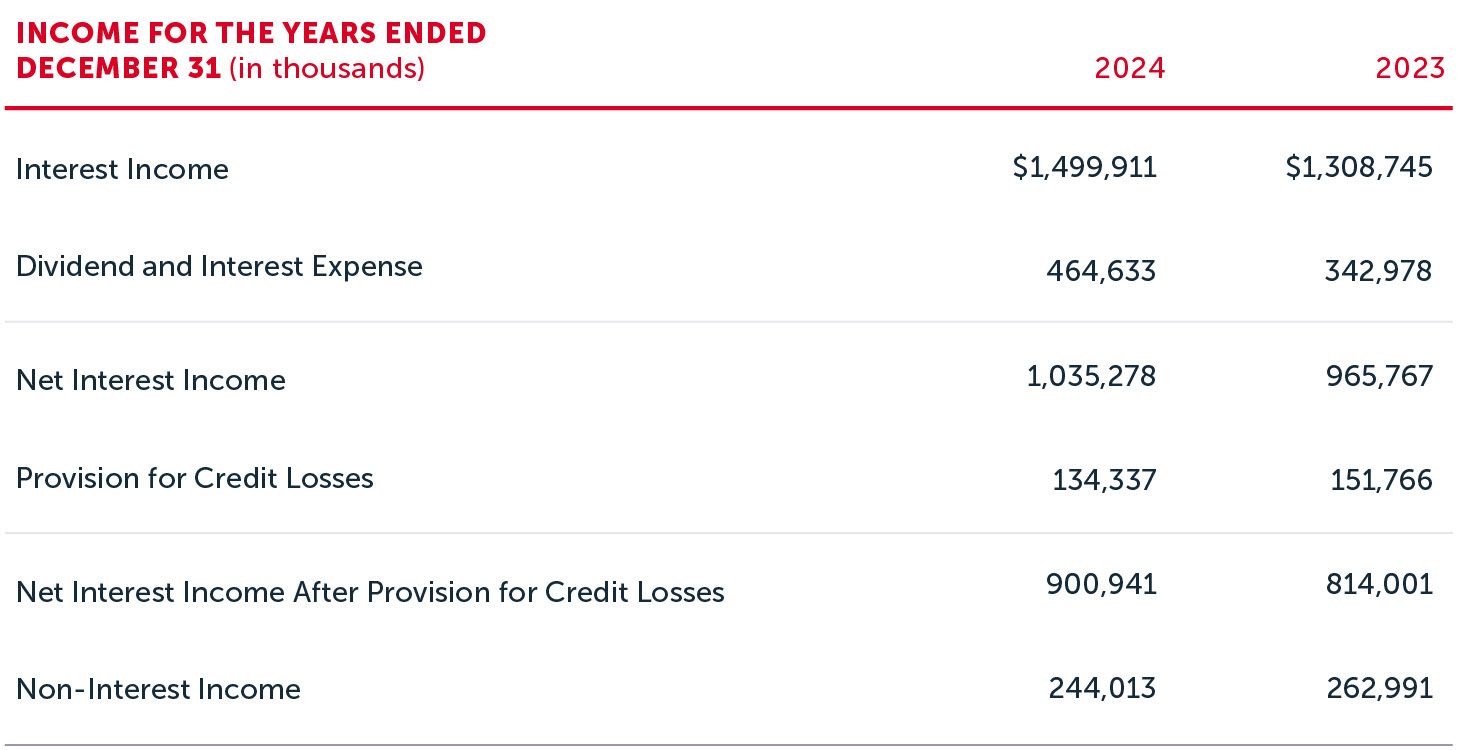Click the 1,035,278 net interest value
Screen dimensions: 1459x750
click(1091, 376)
